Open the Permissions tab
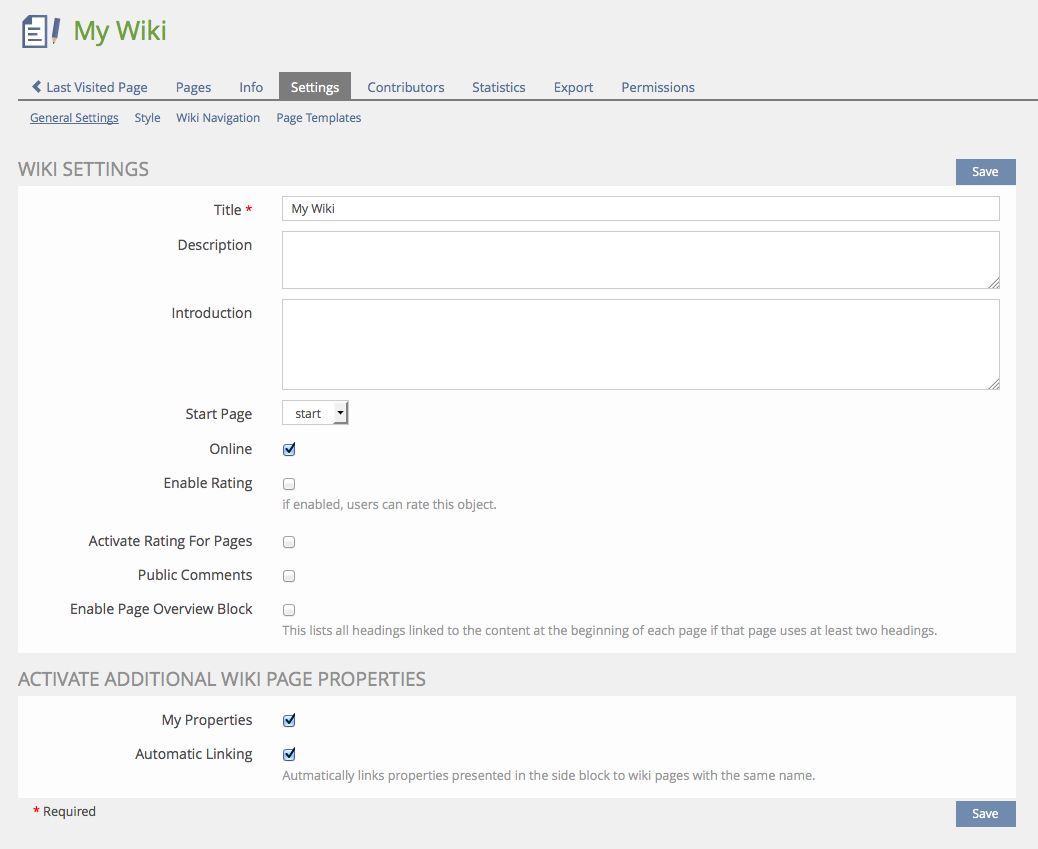Viewport: 1038px width, 849px height. pos(657,87)
